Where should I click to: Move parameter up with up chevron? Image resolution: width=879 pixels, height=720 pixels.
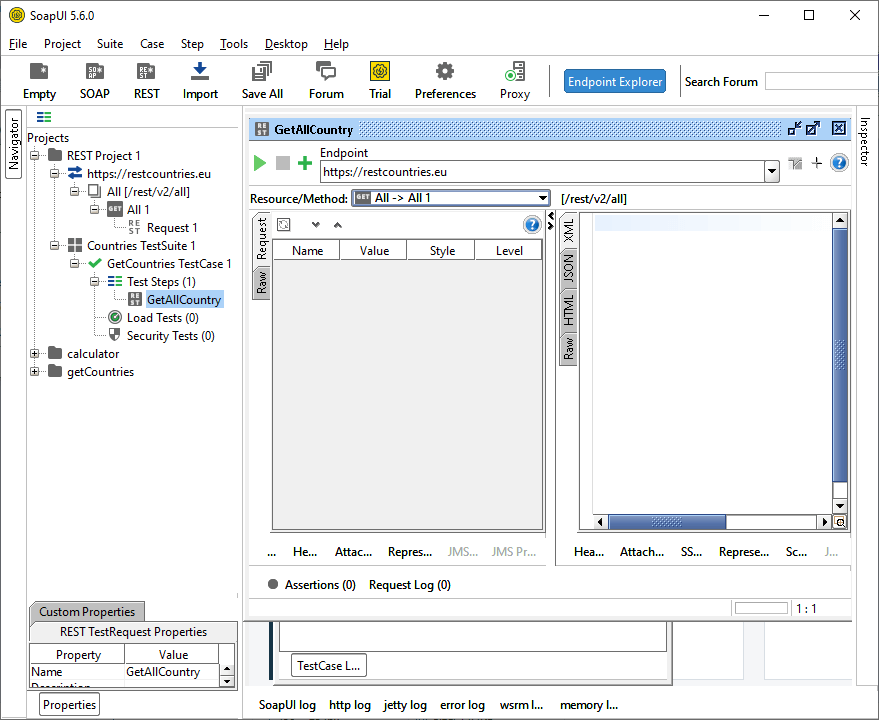coord(337,225)
